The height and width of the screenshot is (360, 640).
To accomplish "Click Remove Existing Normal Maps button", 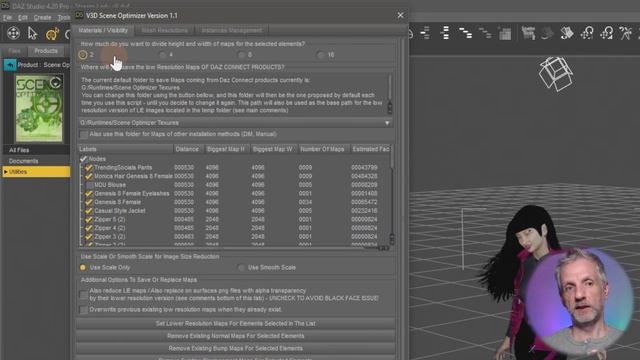I will coord(236,336).
